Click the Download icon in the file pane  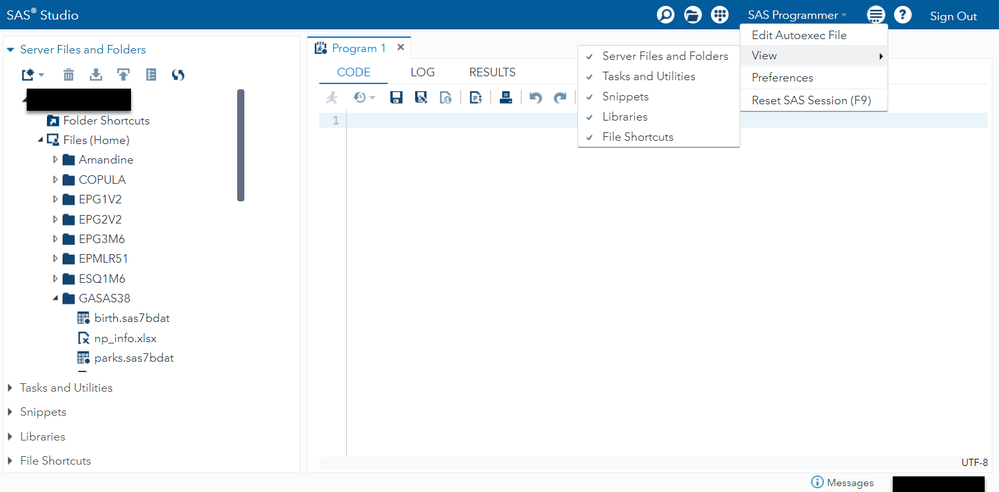[x=96, y=75]
